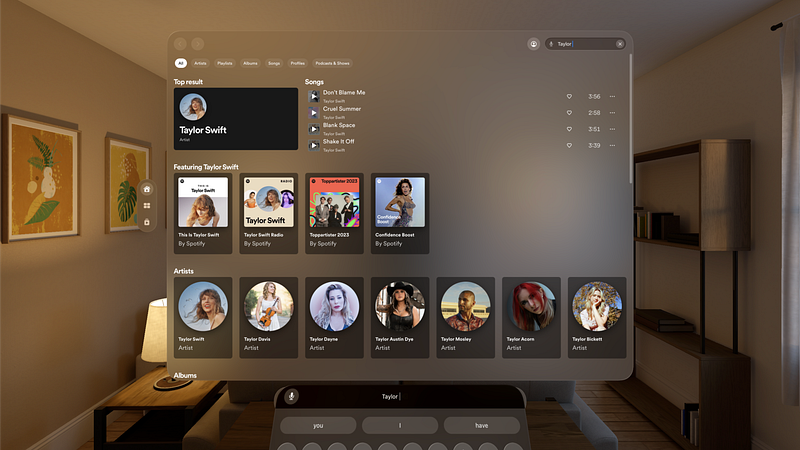Like Blank Space with the heart
This screenshot has height=450, width=800.
pos(569,129)
